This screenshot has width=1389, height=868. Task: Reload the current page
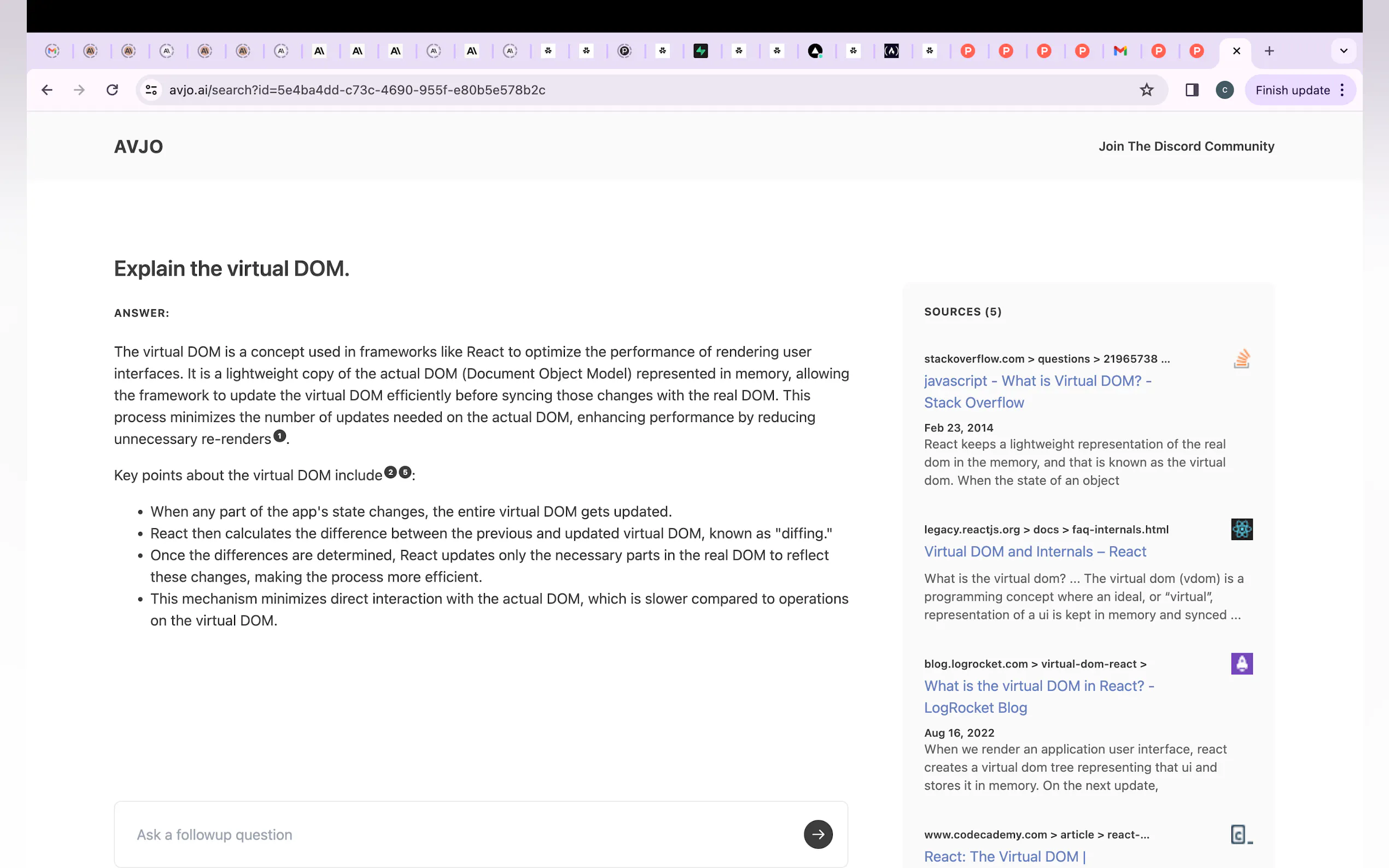point(113,90)
